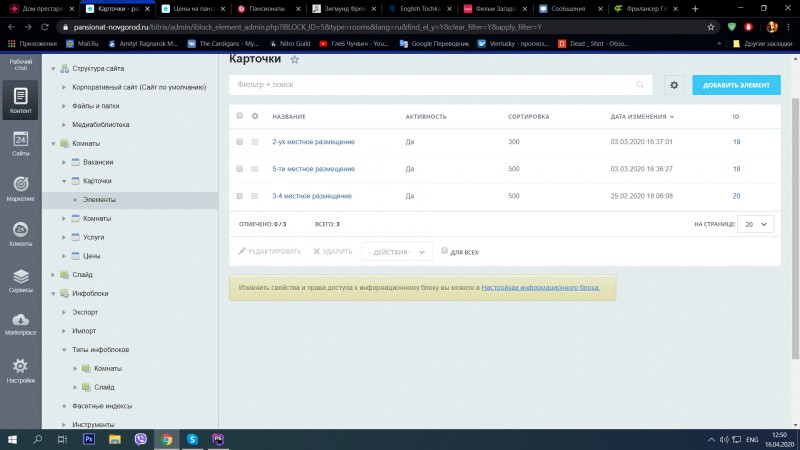Open row menu for 3-4 местное размещение
Viewport: 800px width, 450px height.
pyautogui.click(x=255, y=196)
